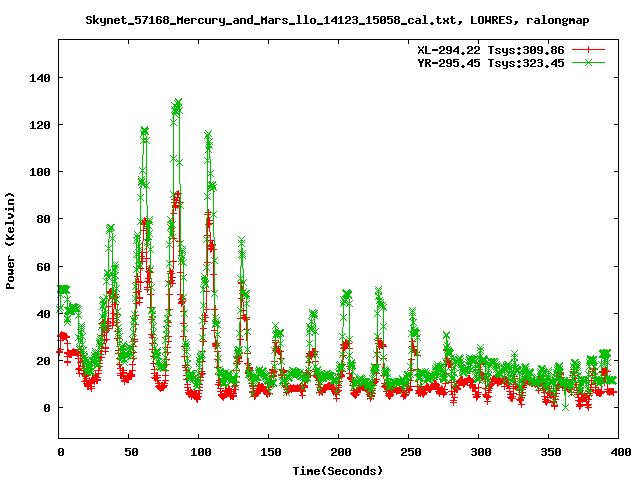Select legend entry YR-295.45 Tsys:323.45
Screen dimensions: 640x480
[491, 63]
